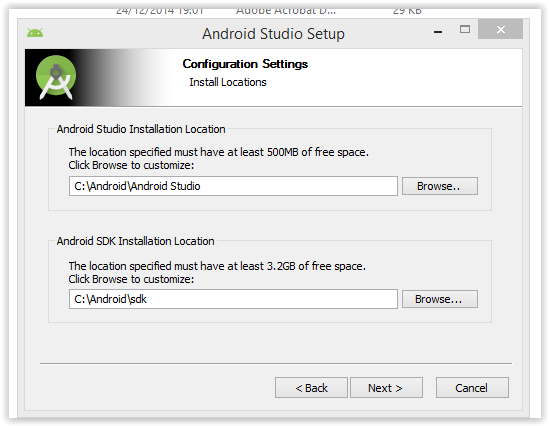
Task: Click the Android Studio logo in the header
Action: [x=56, y=77]
